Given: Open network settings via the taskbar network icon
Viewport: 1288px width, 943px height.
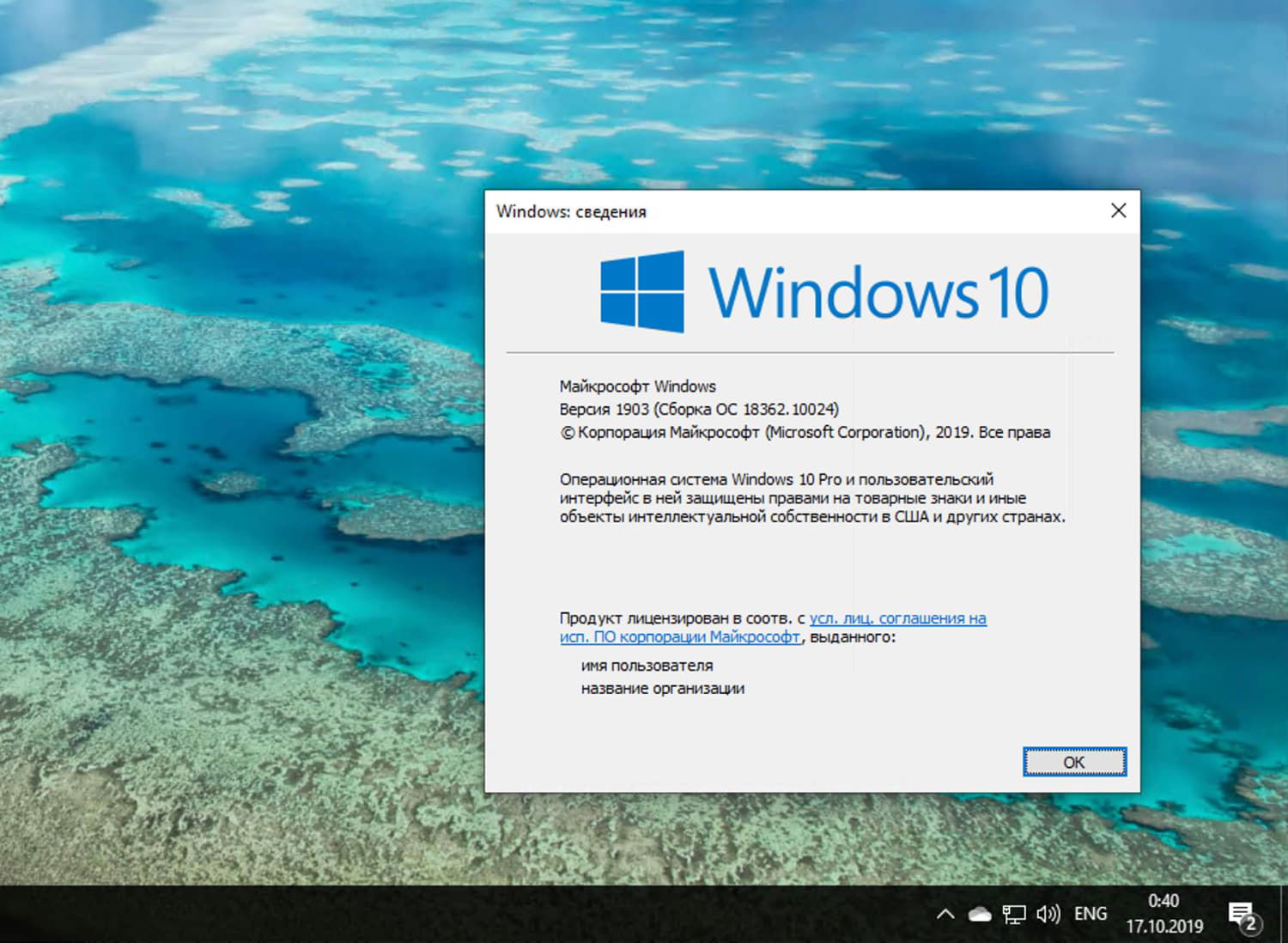Looking at the screenshot, I should click(x=1015, y=913).
